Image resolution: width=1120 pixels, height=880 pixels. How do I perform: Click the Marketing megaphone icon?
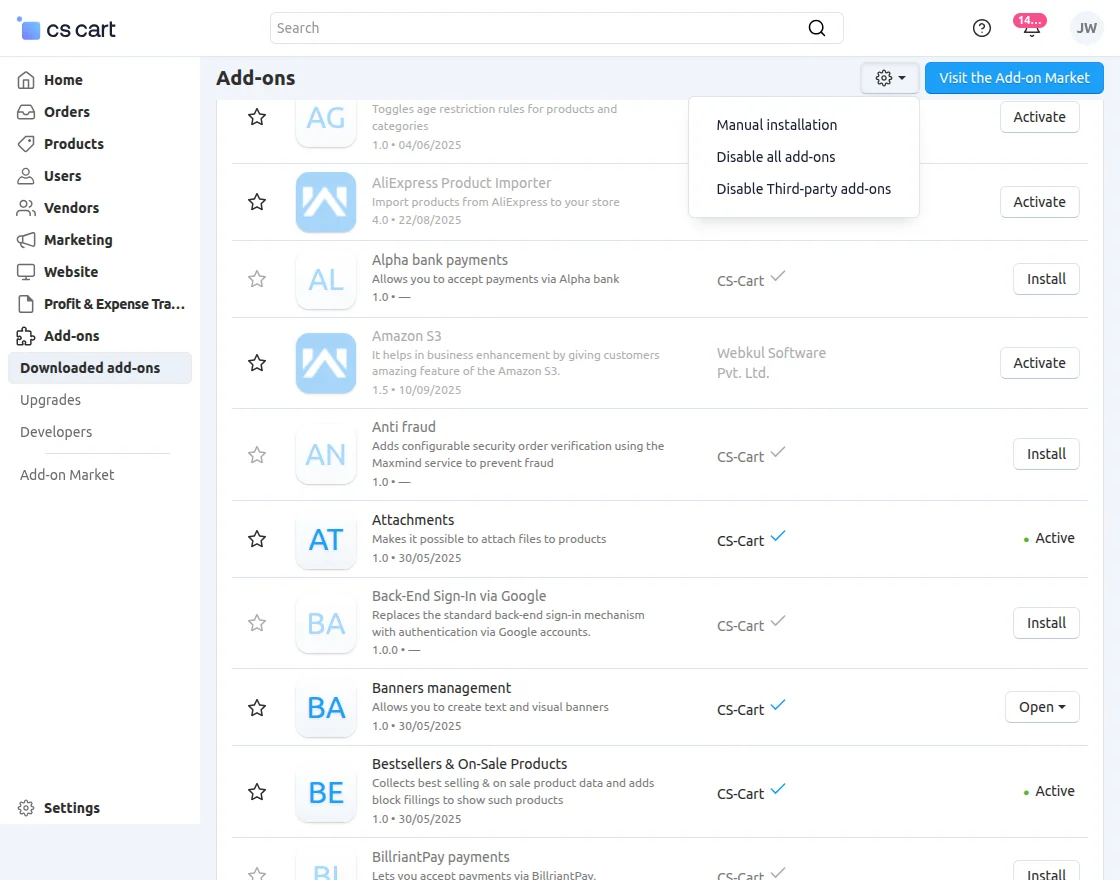[x=26, y=240]
